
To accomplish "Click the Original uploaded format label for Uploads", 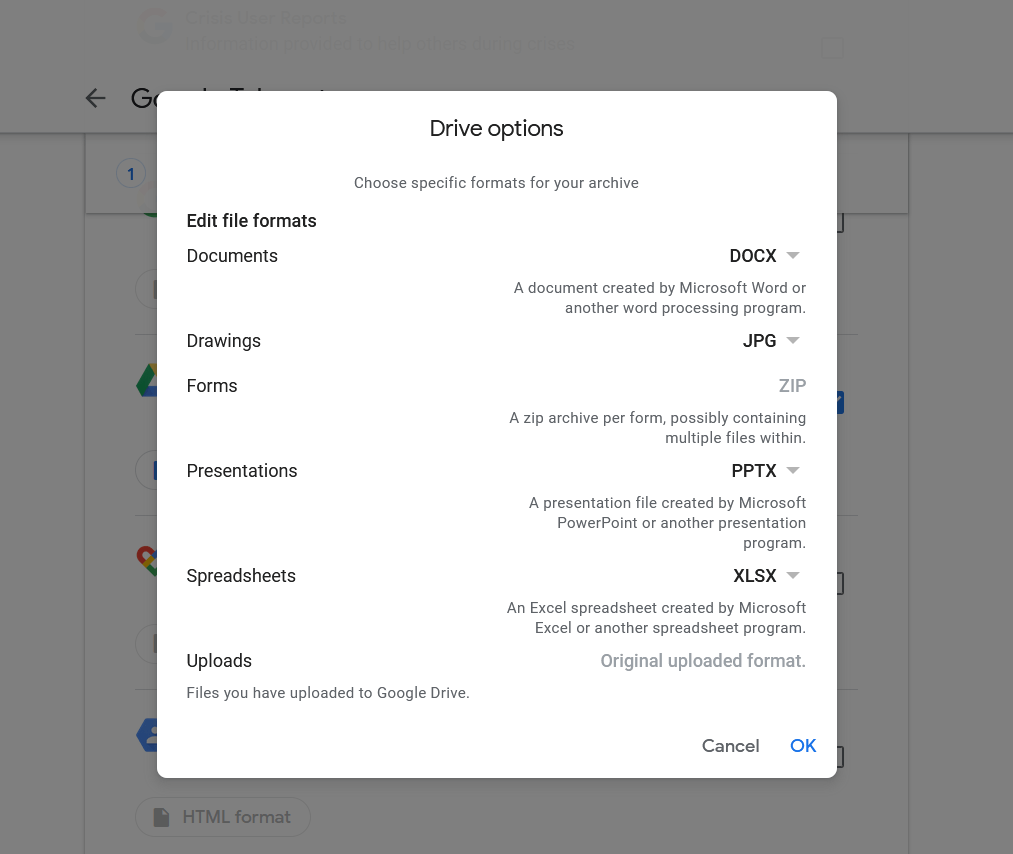I will coord(703,661).
